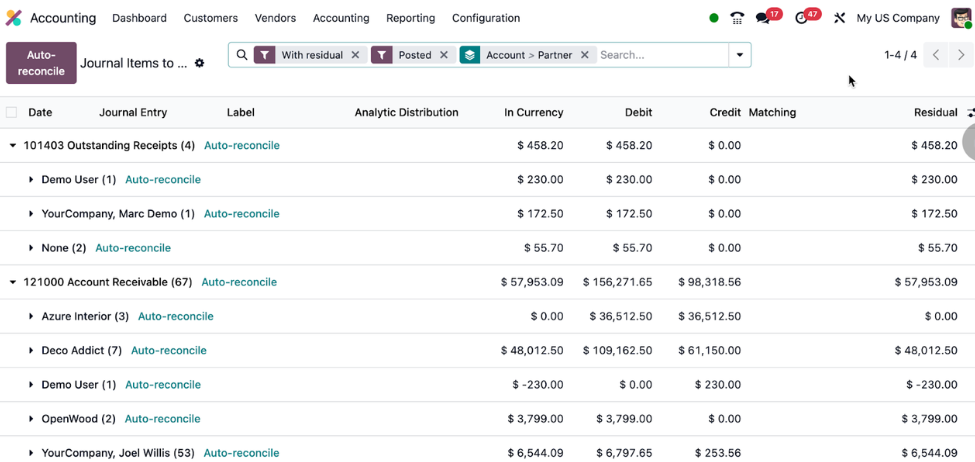
Task: Switch company via My US Company
Action: click(898, 18)
